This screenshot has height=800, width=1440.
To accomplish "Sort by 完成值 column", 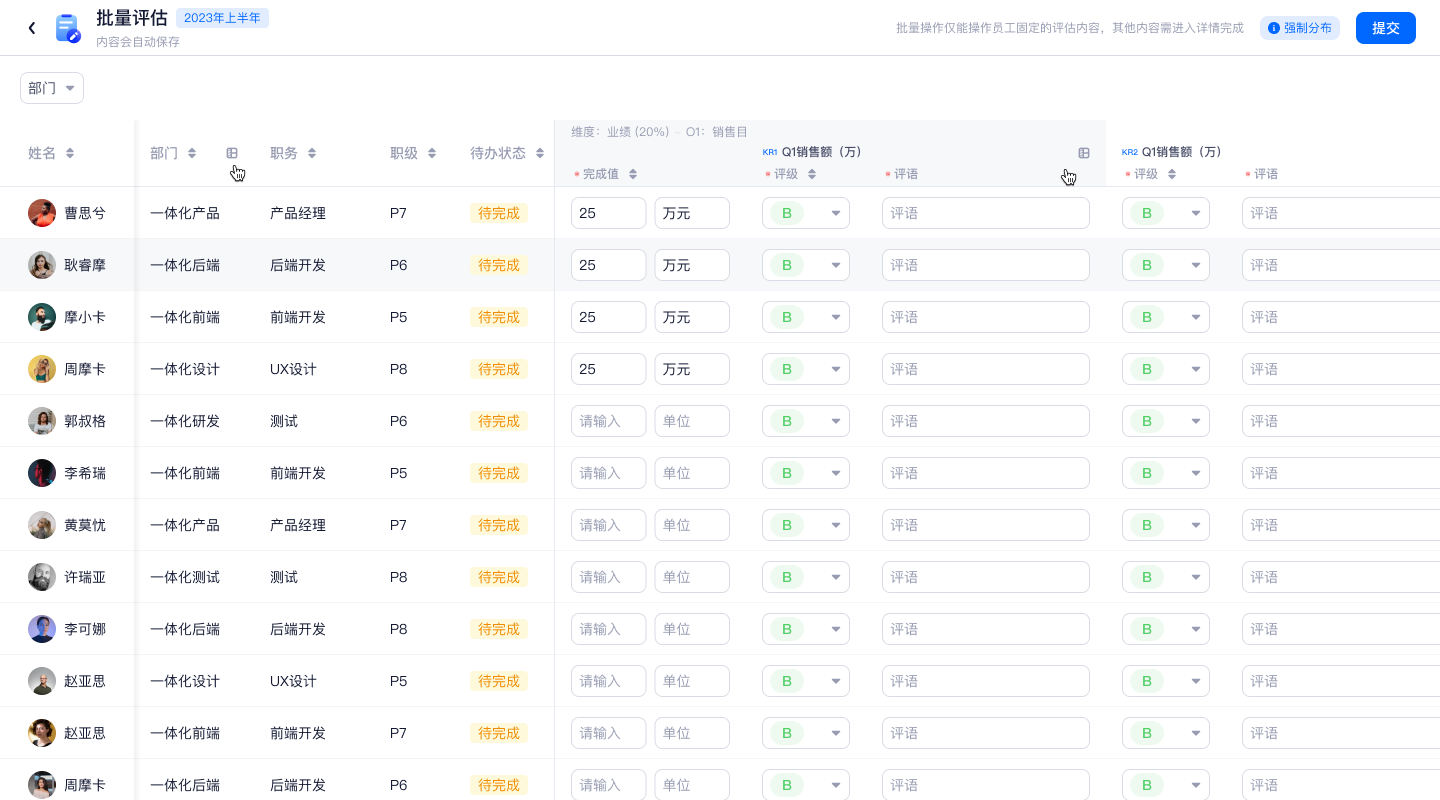I will click(x=633, y=174).
